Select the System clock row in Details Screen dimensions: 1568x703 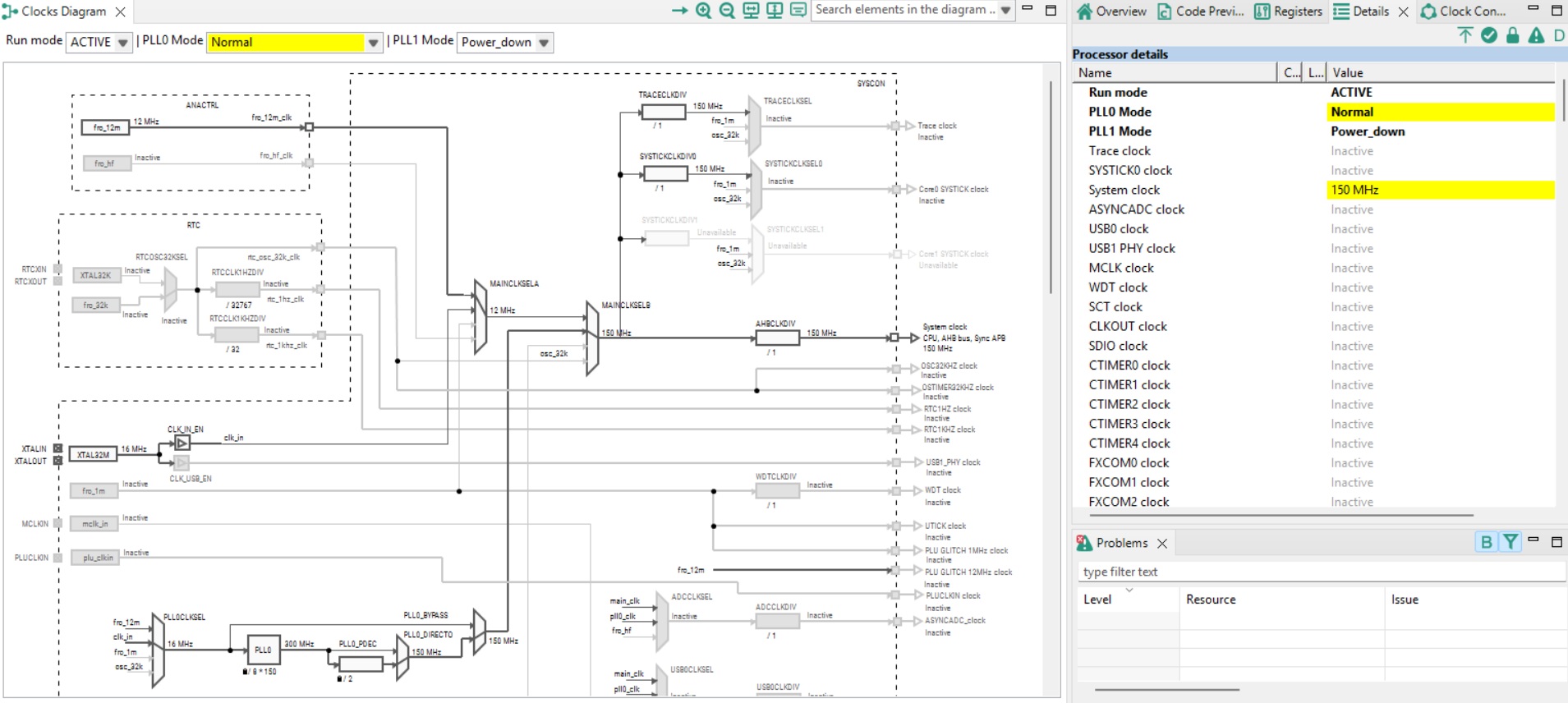1124,190
